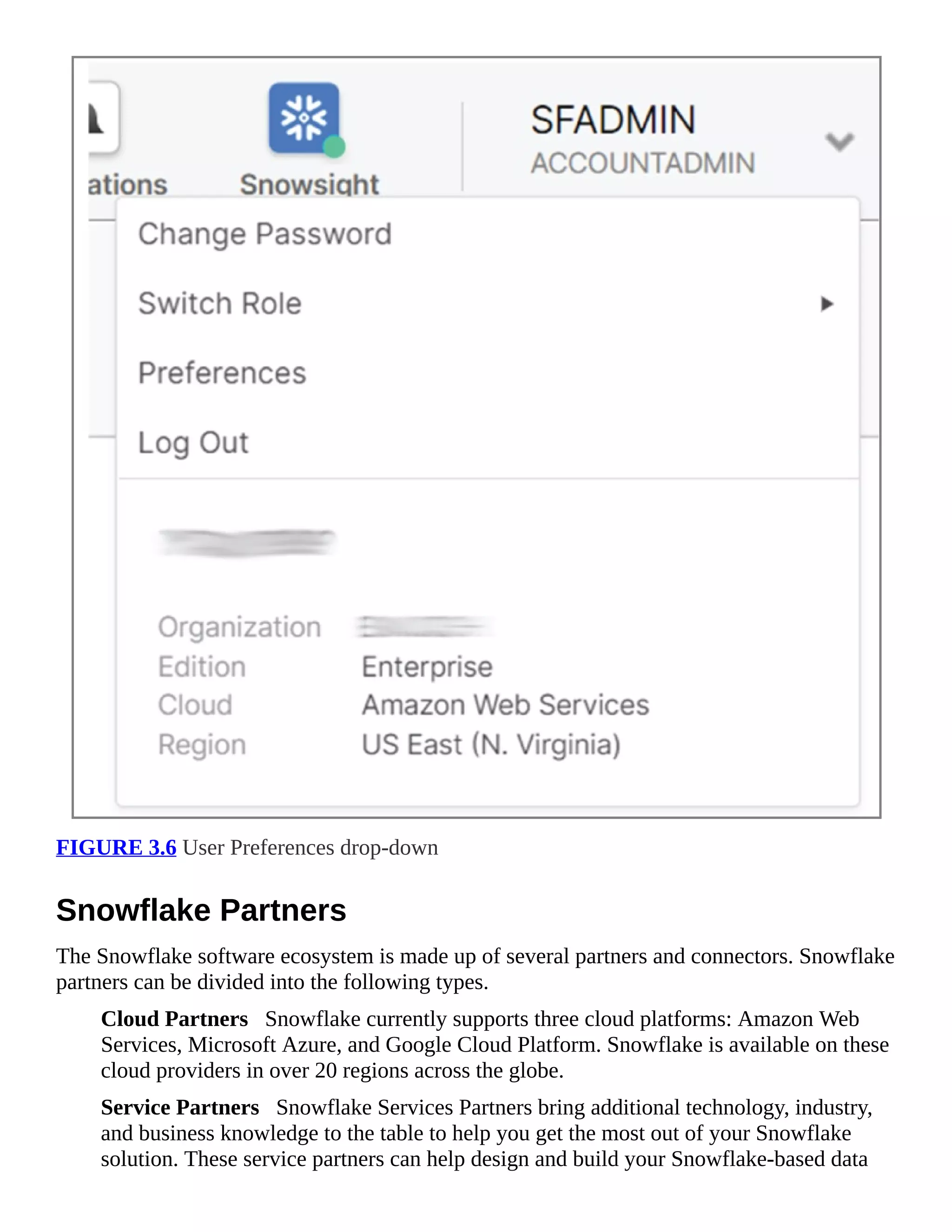Image resolution: width=952 pixels, height=1232 pixels.
Task: Click Log Out in the menu
Action: pyautogui.click(x=193, y=443)
